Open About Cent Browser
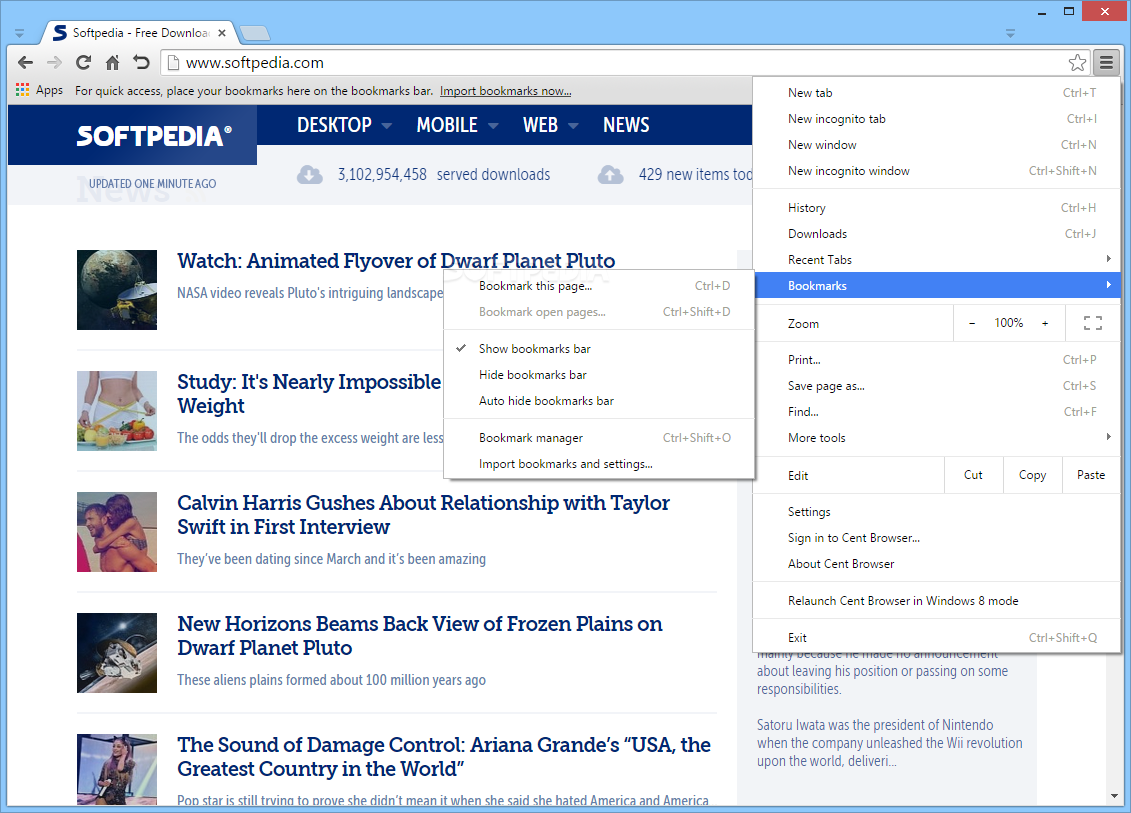Image resolution: width=1131 pixels, height=813 pixels. pos(936,563)
